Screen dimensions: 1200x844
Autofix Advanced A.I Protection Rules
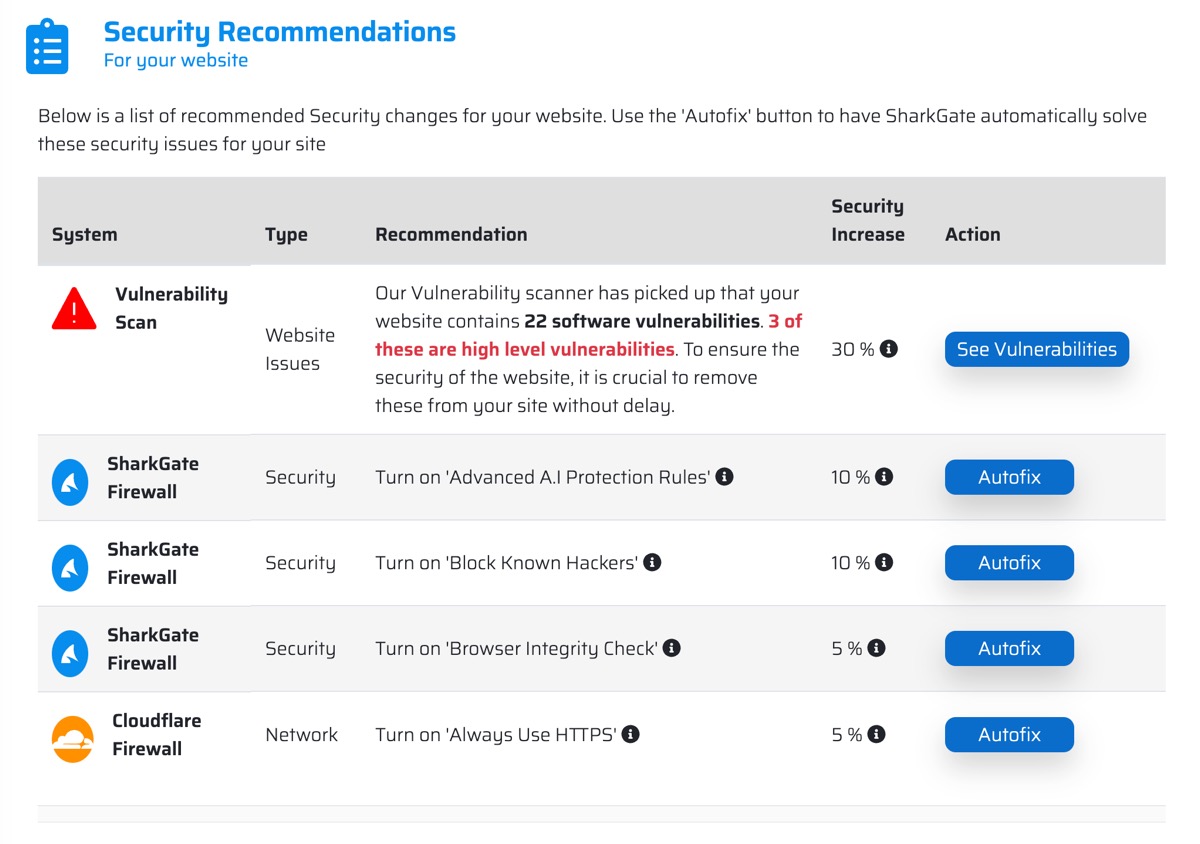tap(1009, 477)
